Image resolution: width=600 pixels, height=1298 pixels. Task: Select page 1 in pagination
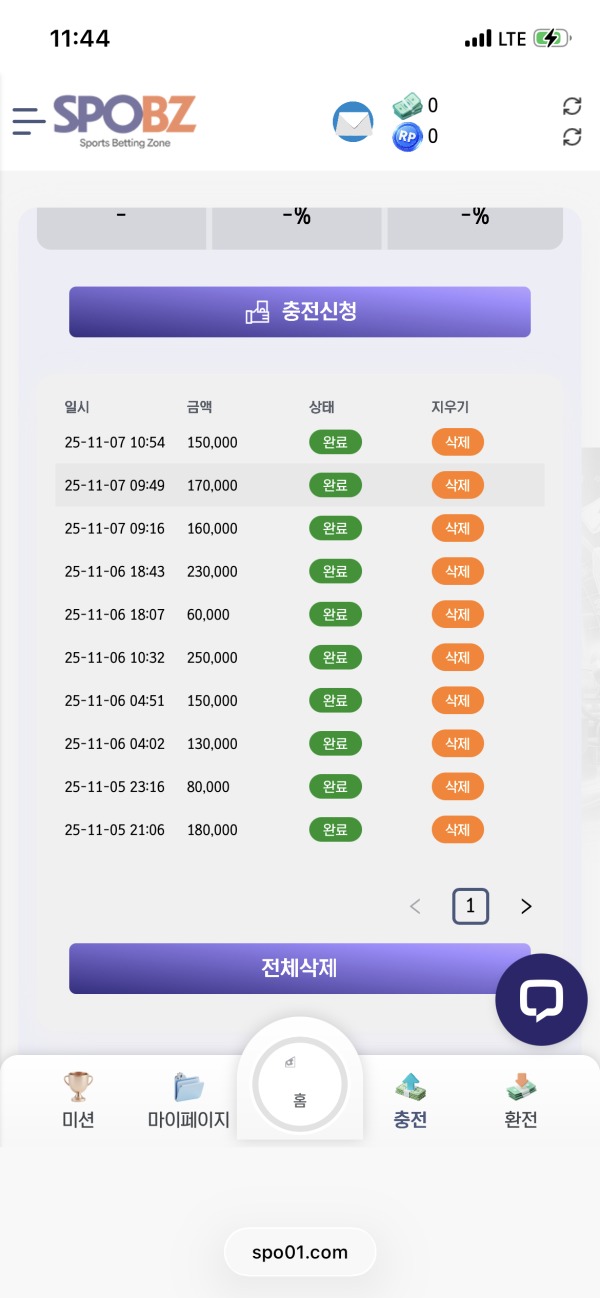(x=470, y=906)
